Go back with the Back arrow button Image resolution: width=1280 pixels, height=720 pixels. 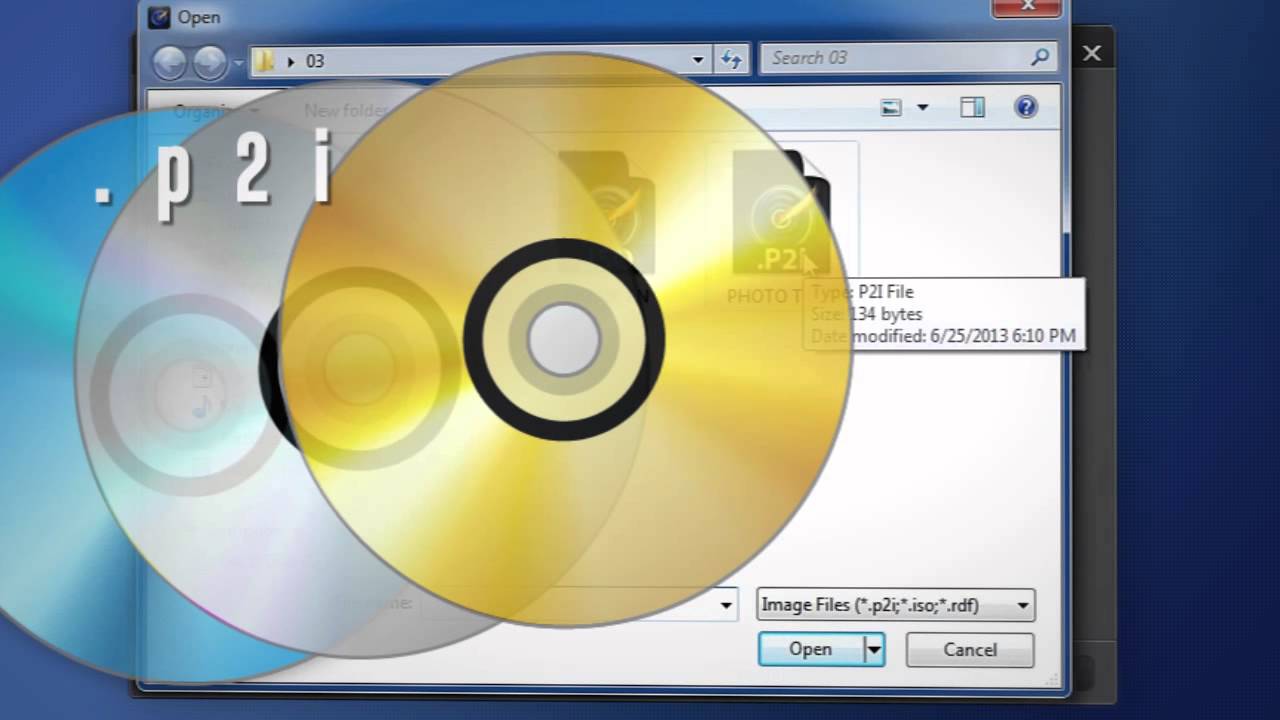[170, 63]
